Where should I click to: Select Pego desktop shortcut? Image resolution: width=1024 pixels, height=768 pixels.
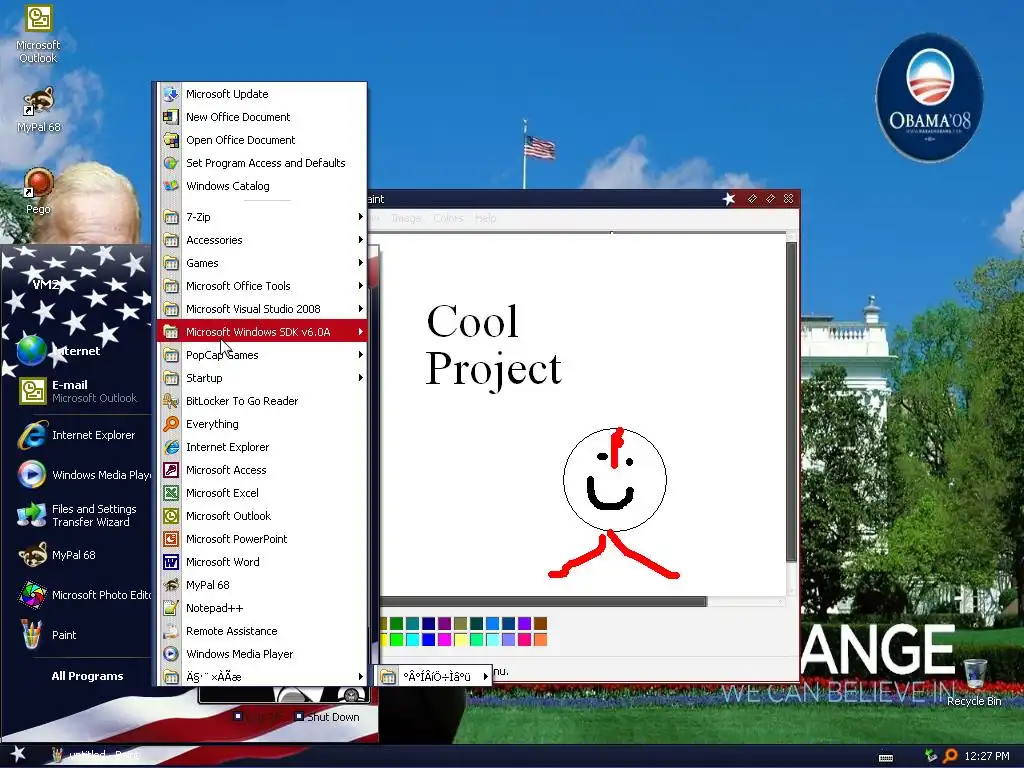tap(38, 191)
